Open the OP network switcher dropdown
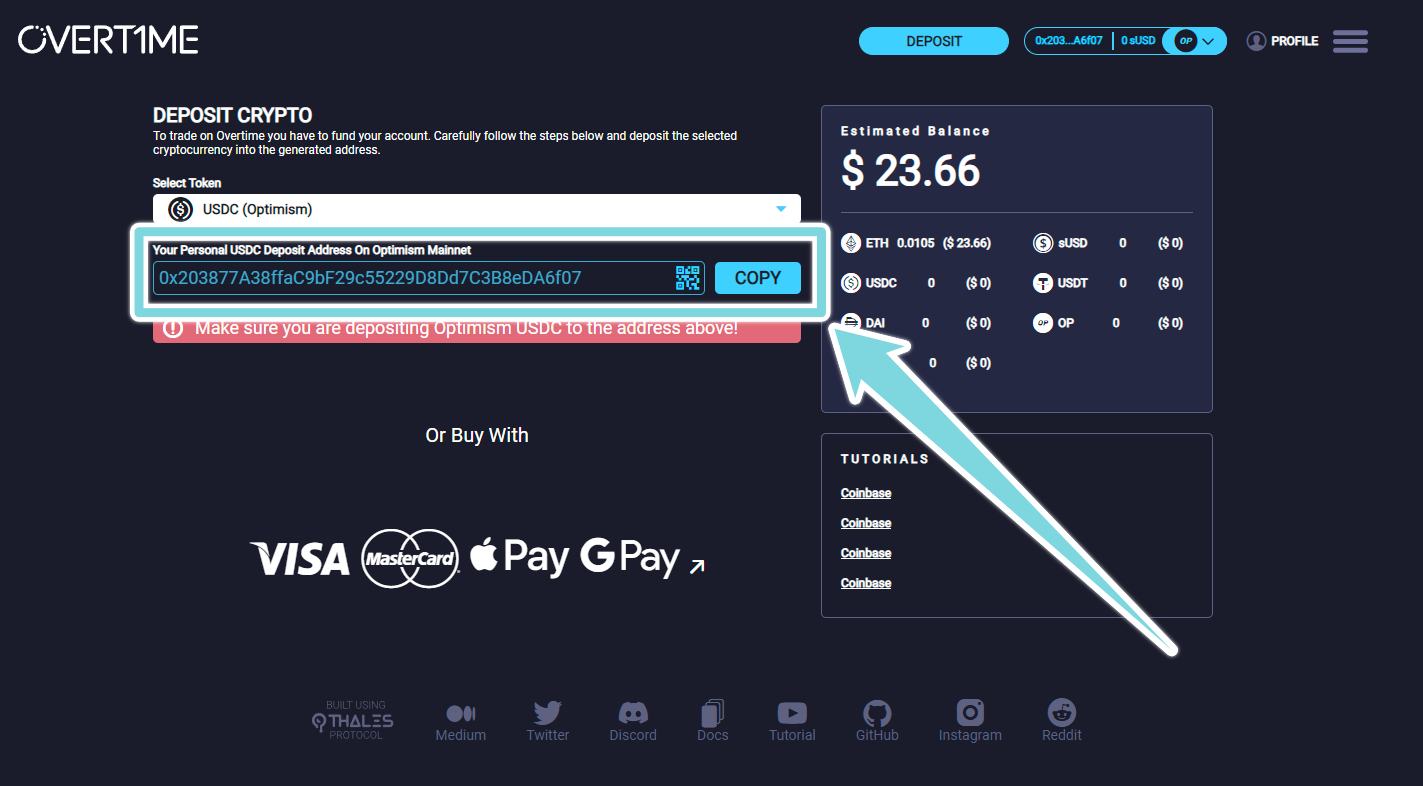This screenshot has width=1423, height=786. pos(1197,41)
